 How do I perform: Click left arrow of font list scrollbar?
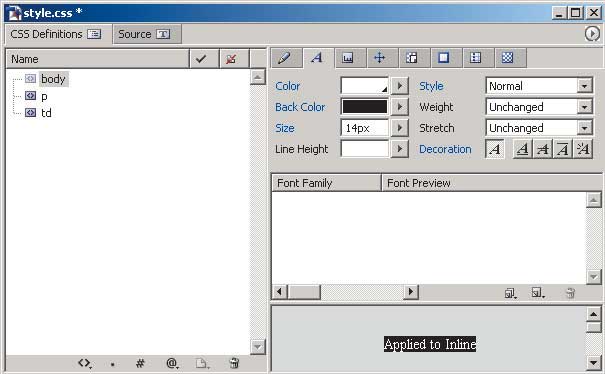point(280,292)
